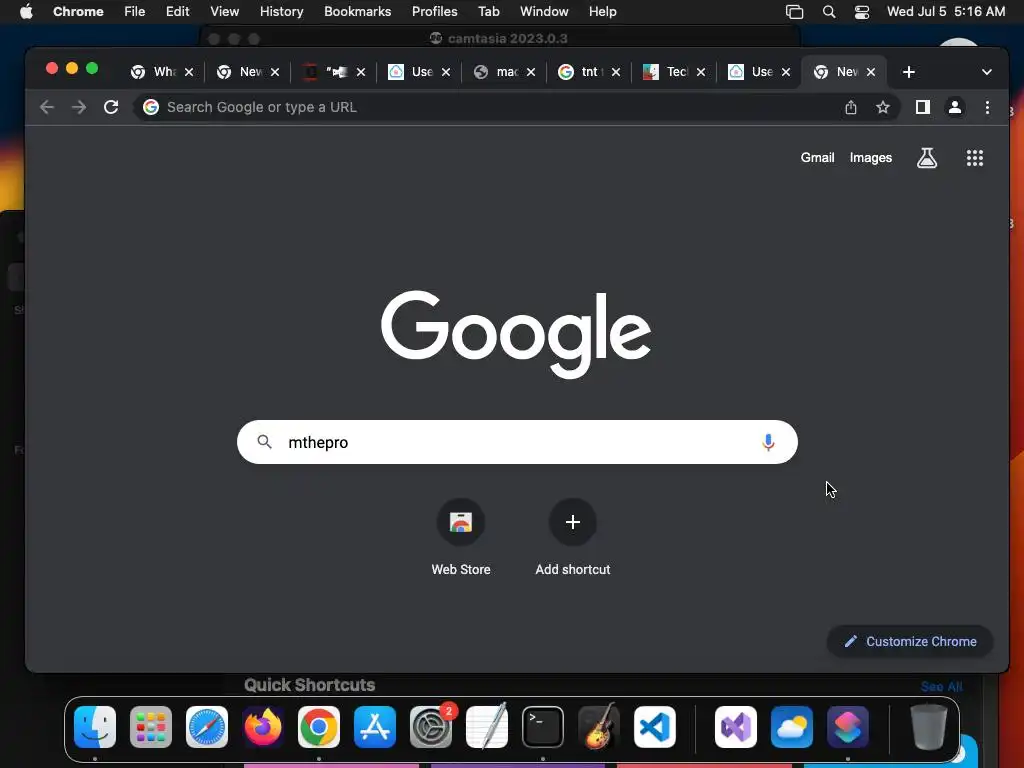Expand the tab search chevron

point(987,72)
